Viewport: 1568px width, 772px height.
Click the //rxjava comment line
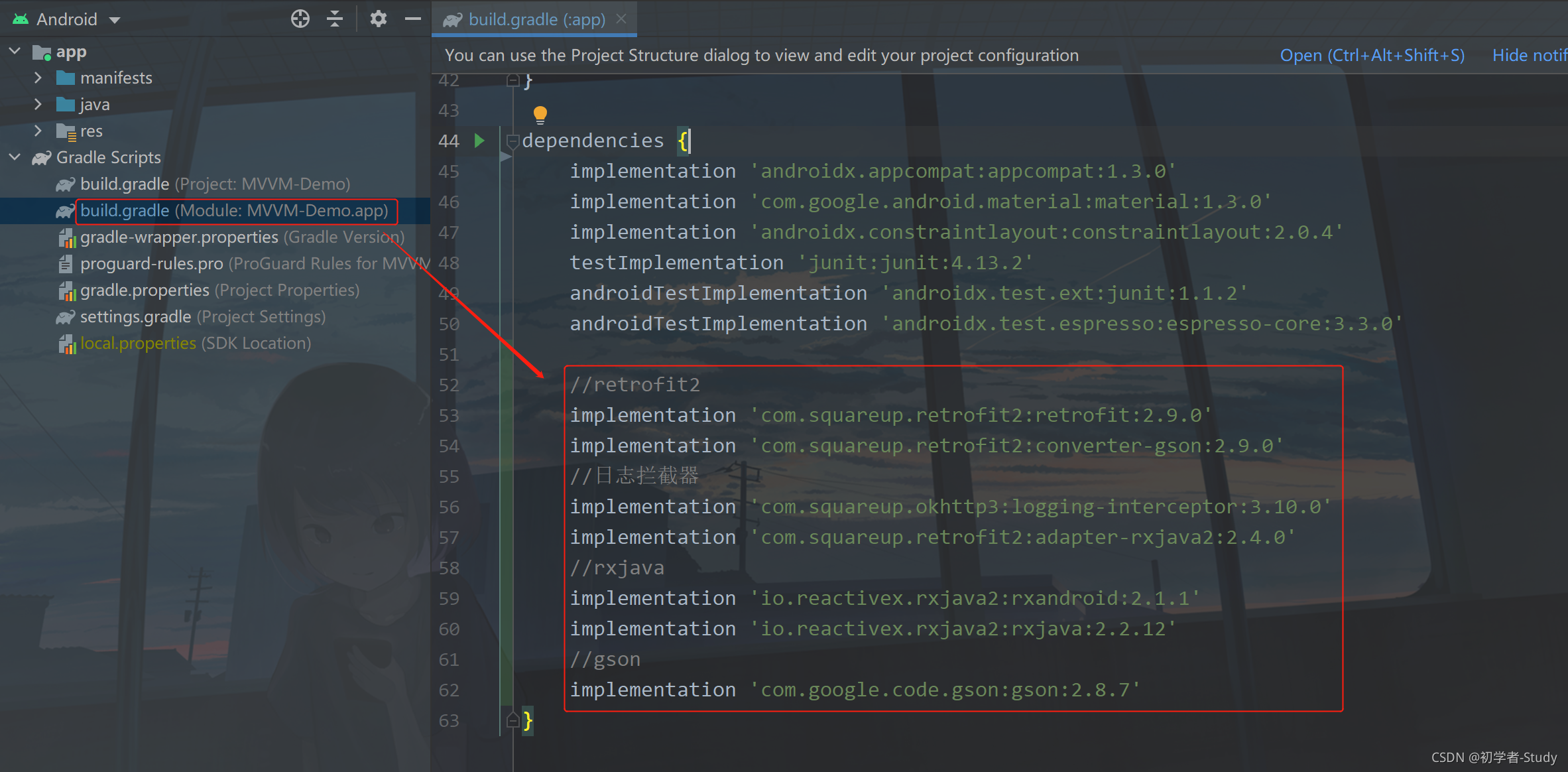tap(617, 568)
